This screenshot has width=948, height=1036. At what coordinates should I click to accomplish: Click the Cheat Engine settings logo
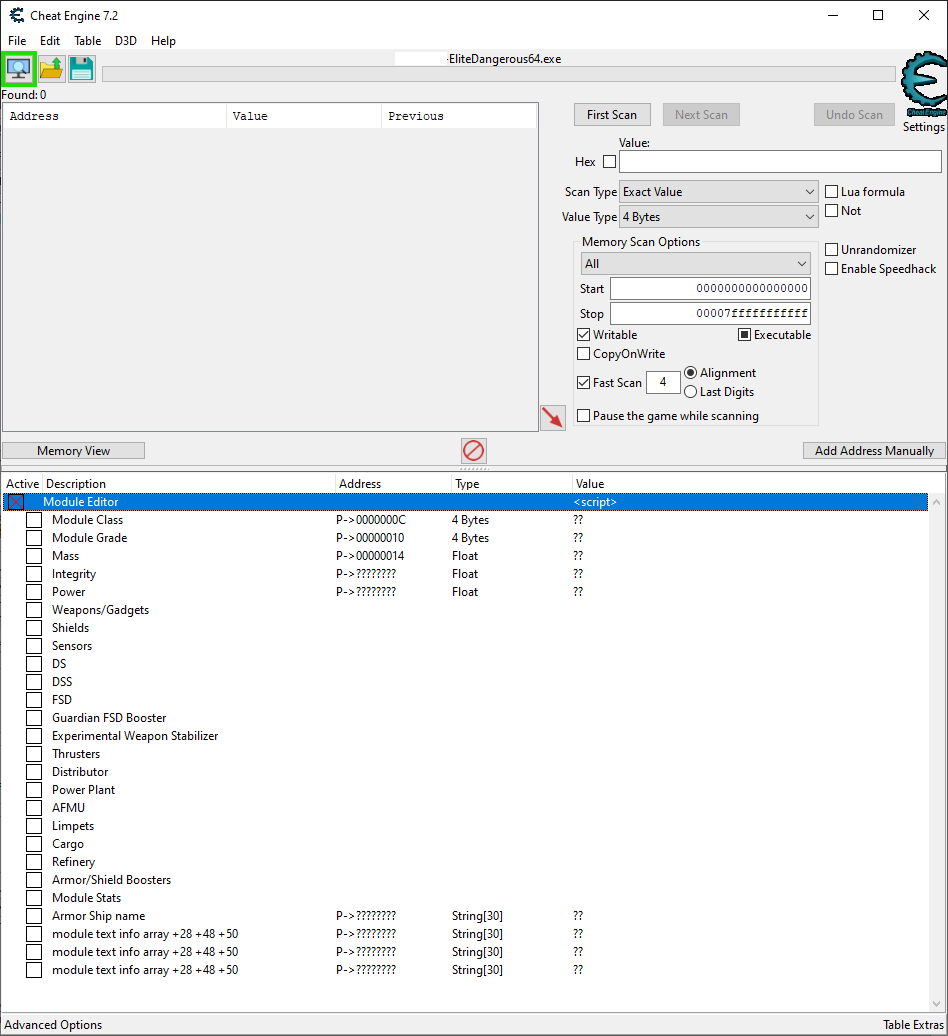[923, 90]
